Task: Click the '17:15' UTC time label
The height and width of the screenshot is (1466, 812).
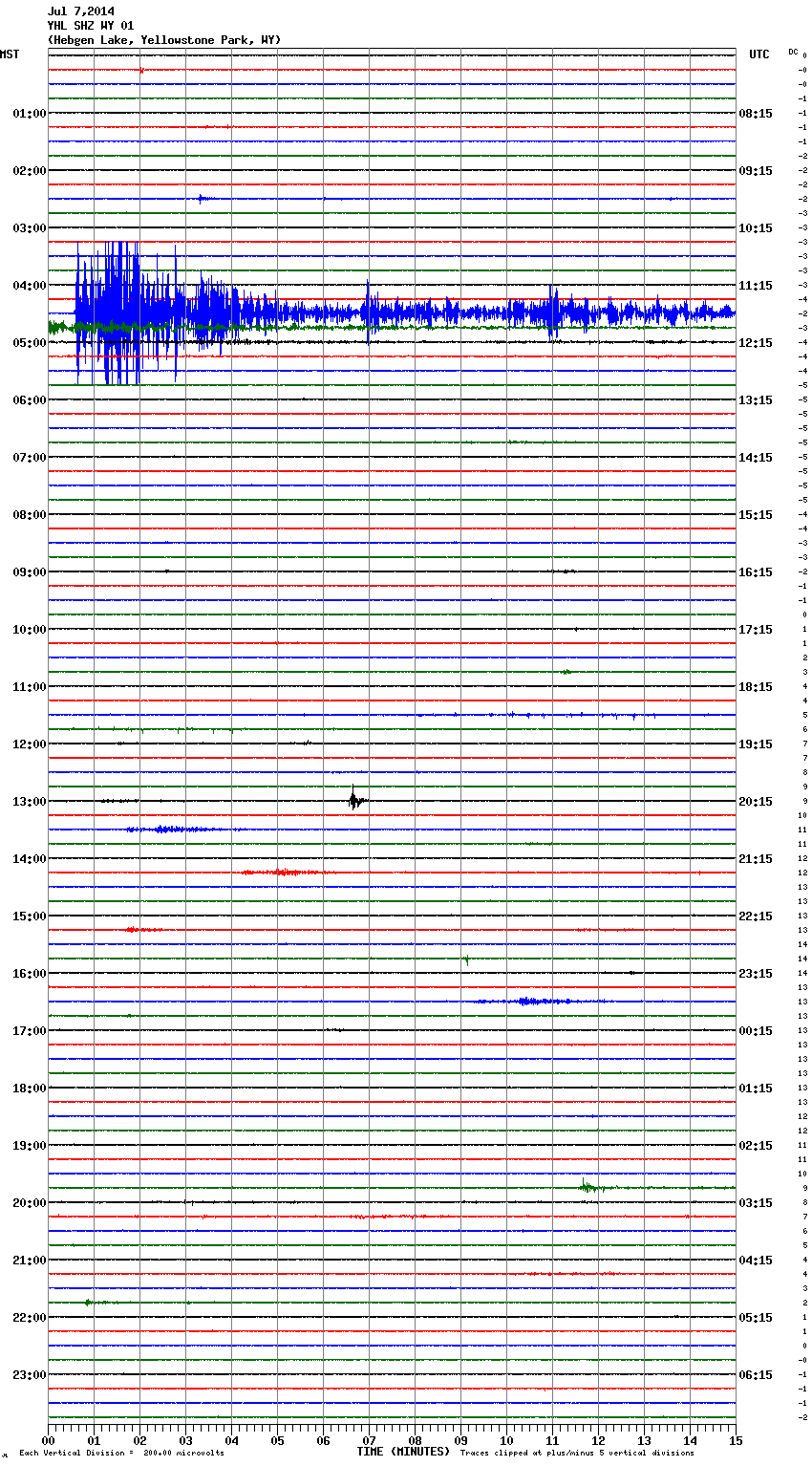Action: (x=756, y=630)
